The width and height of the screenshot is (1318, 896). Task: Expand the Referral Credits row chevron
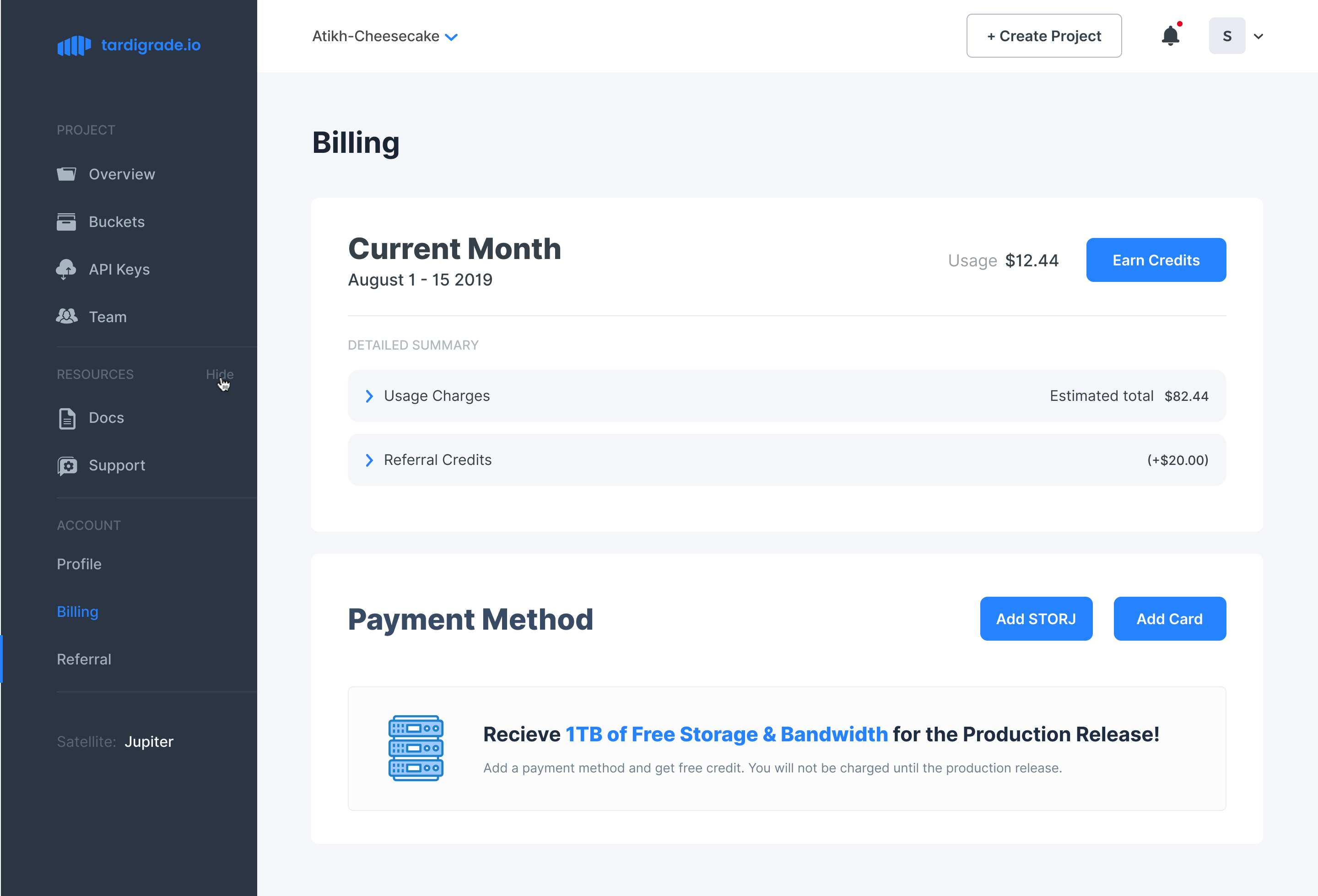pos(369,460)
